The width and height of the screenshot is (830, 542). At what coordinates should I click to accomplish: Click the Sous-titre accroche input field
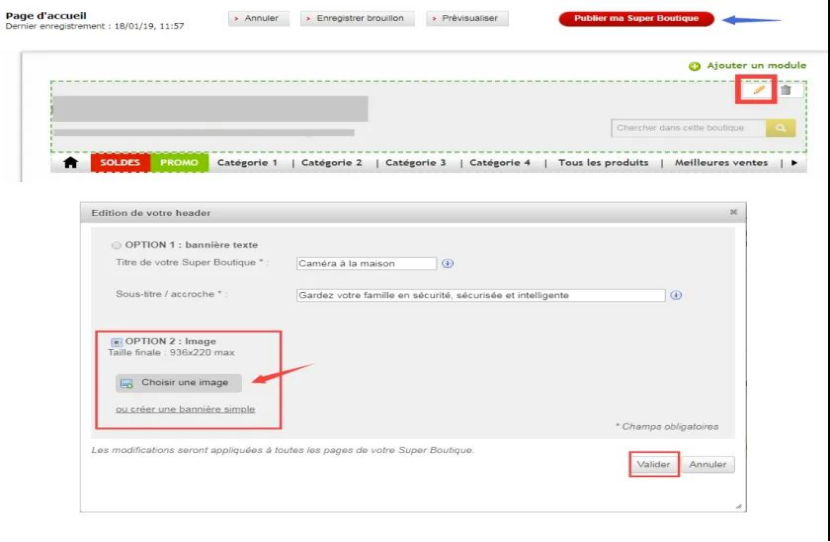pyautogui.click(x=481, y=295)
